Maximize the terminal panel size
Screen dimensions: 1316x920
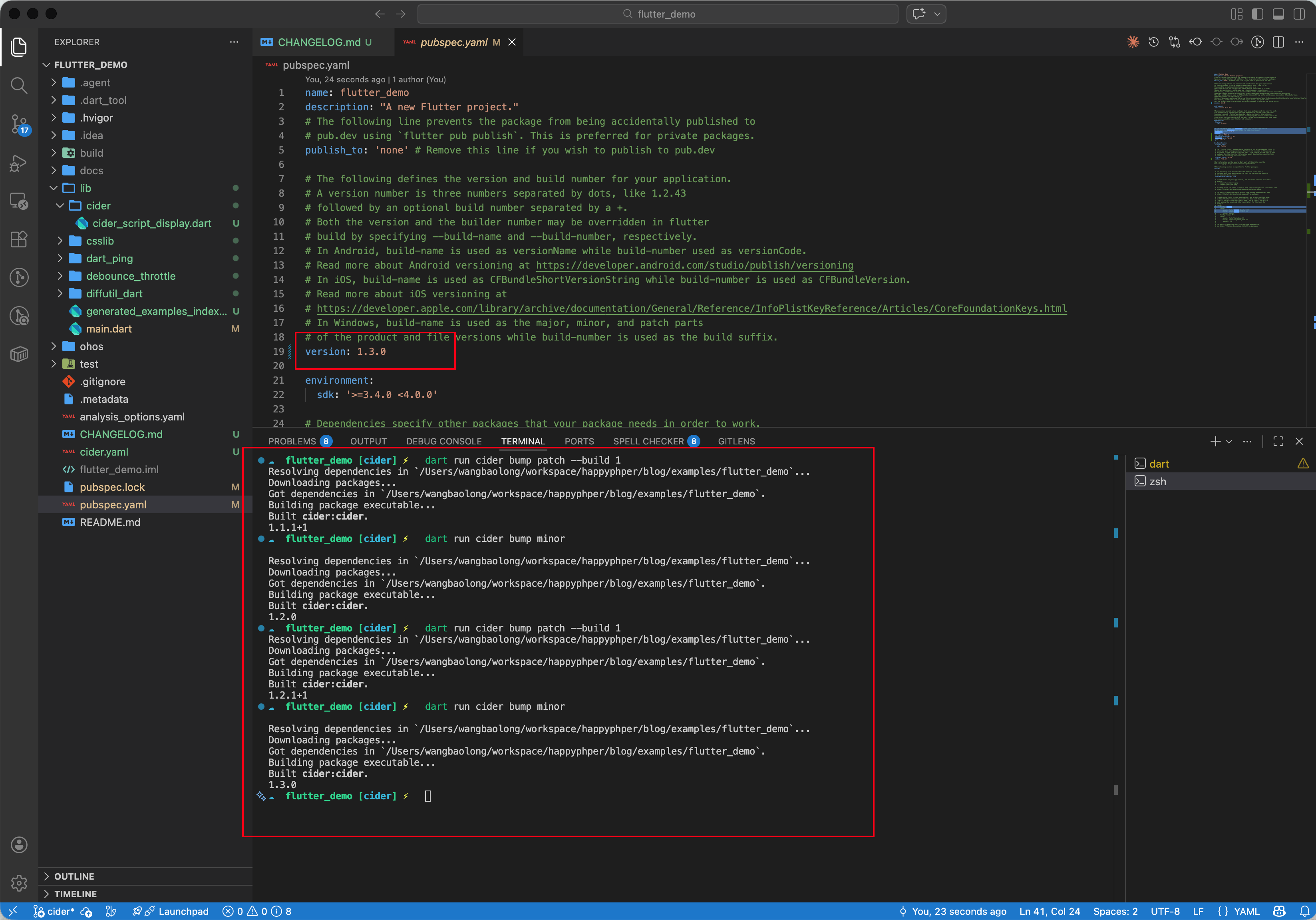point(1278,441)
